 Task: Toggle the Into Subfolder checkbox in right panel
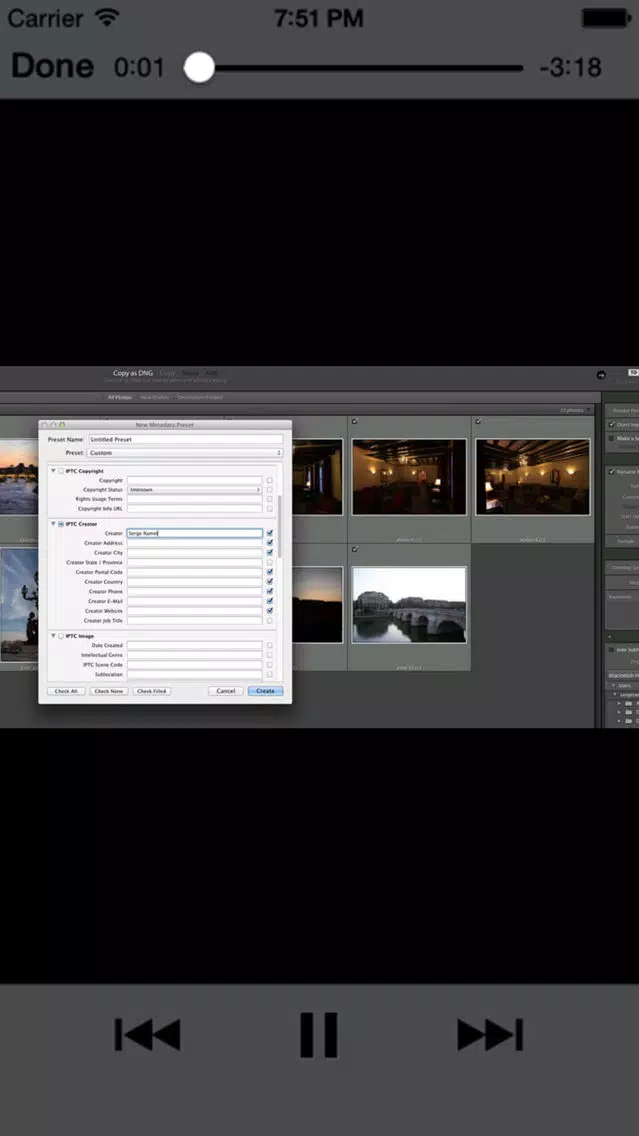pos(612,650)
